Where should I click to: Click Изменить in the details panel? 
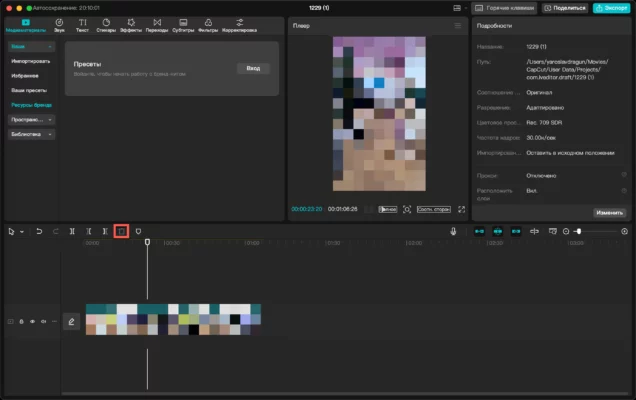coord(609,213)
